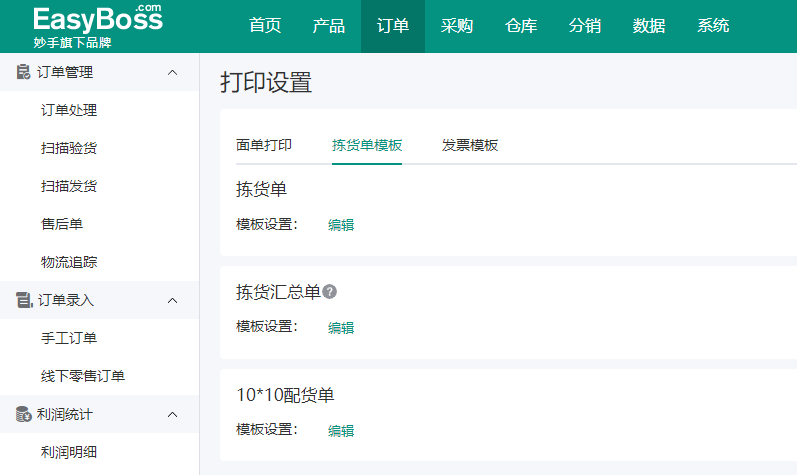The width and height of the screenshot is (797, 475).
Task: Open the 数据 top menu
Action: coord(649,25)
